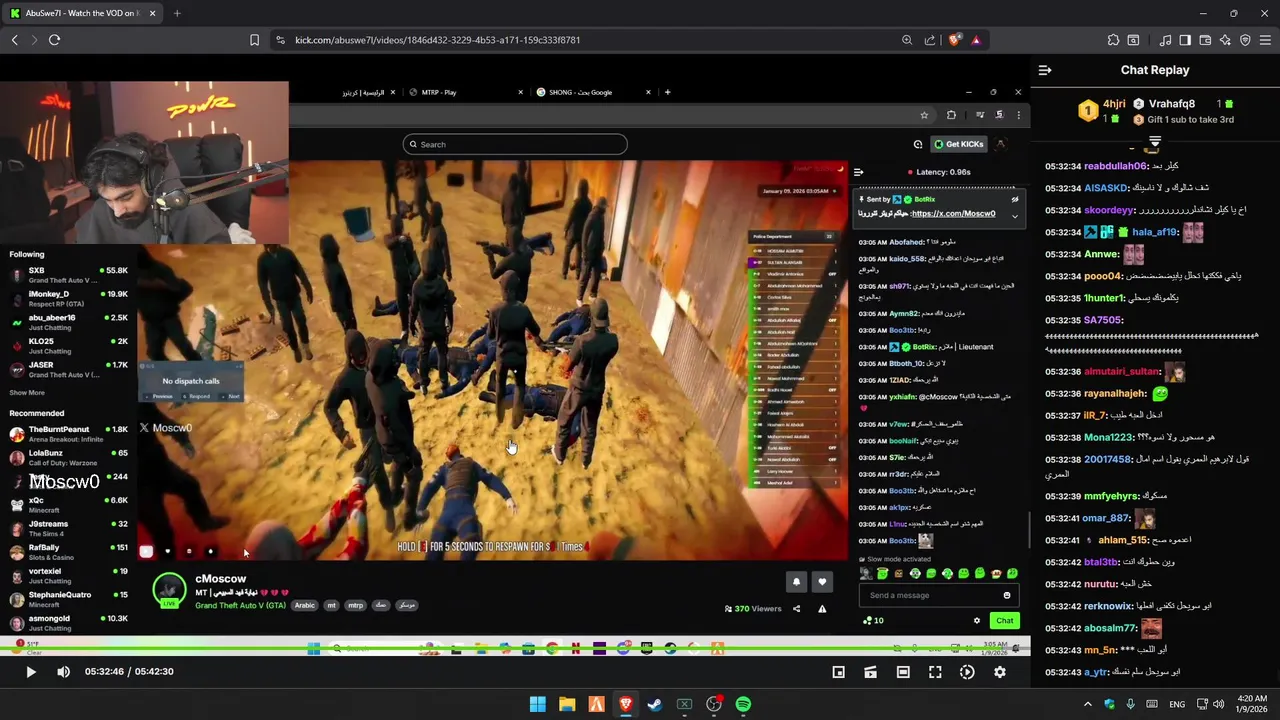Open Spotify from the taskbar
Image resolution: width=1280 pixels, height=720 pixels.
pos(743,704)
